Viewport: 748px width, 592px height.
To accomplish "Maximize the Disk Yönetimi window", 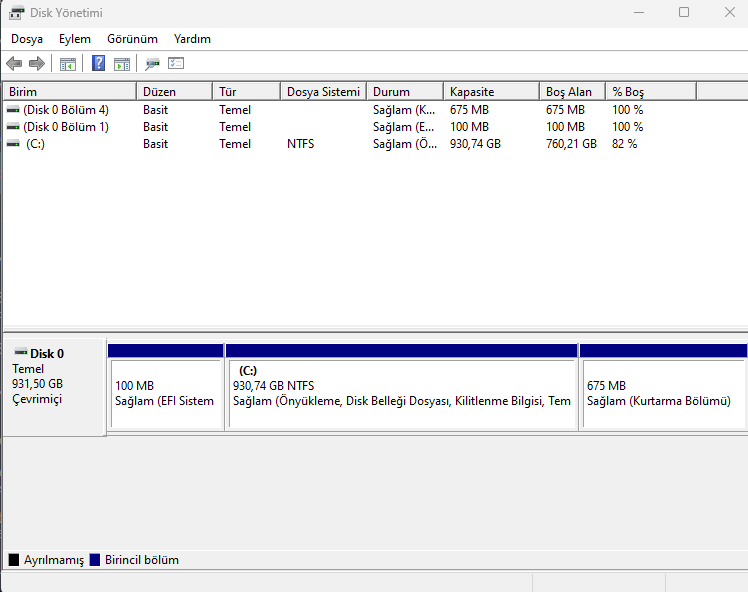I will click(684, 12).
